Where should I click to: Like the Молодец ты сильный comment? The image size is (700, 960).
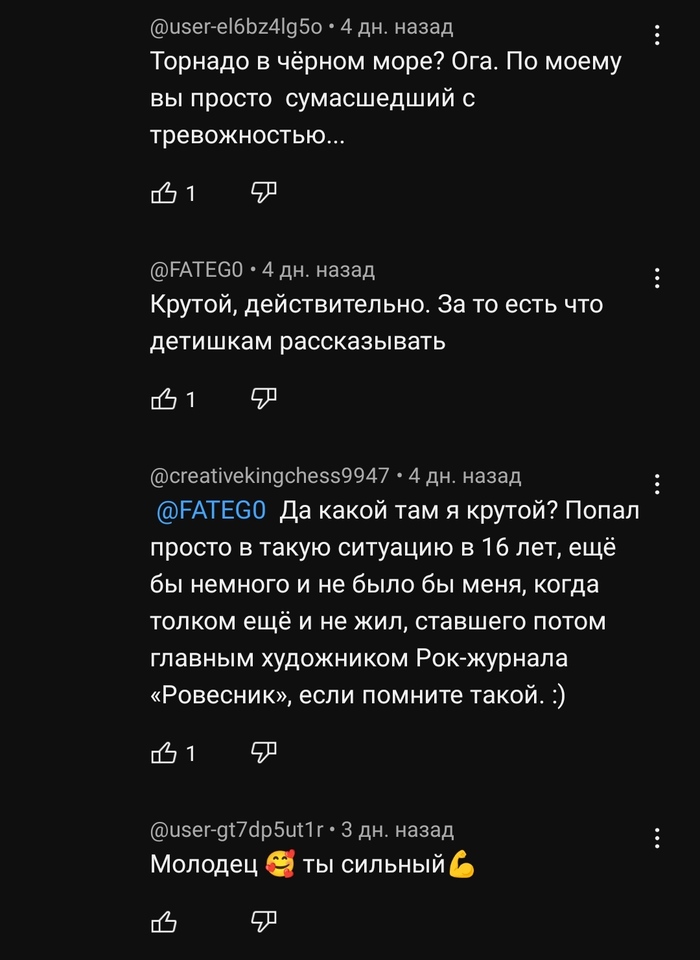click(163, 919)
